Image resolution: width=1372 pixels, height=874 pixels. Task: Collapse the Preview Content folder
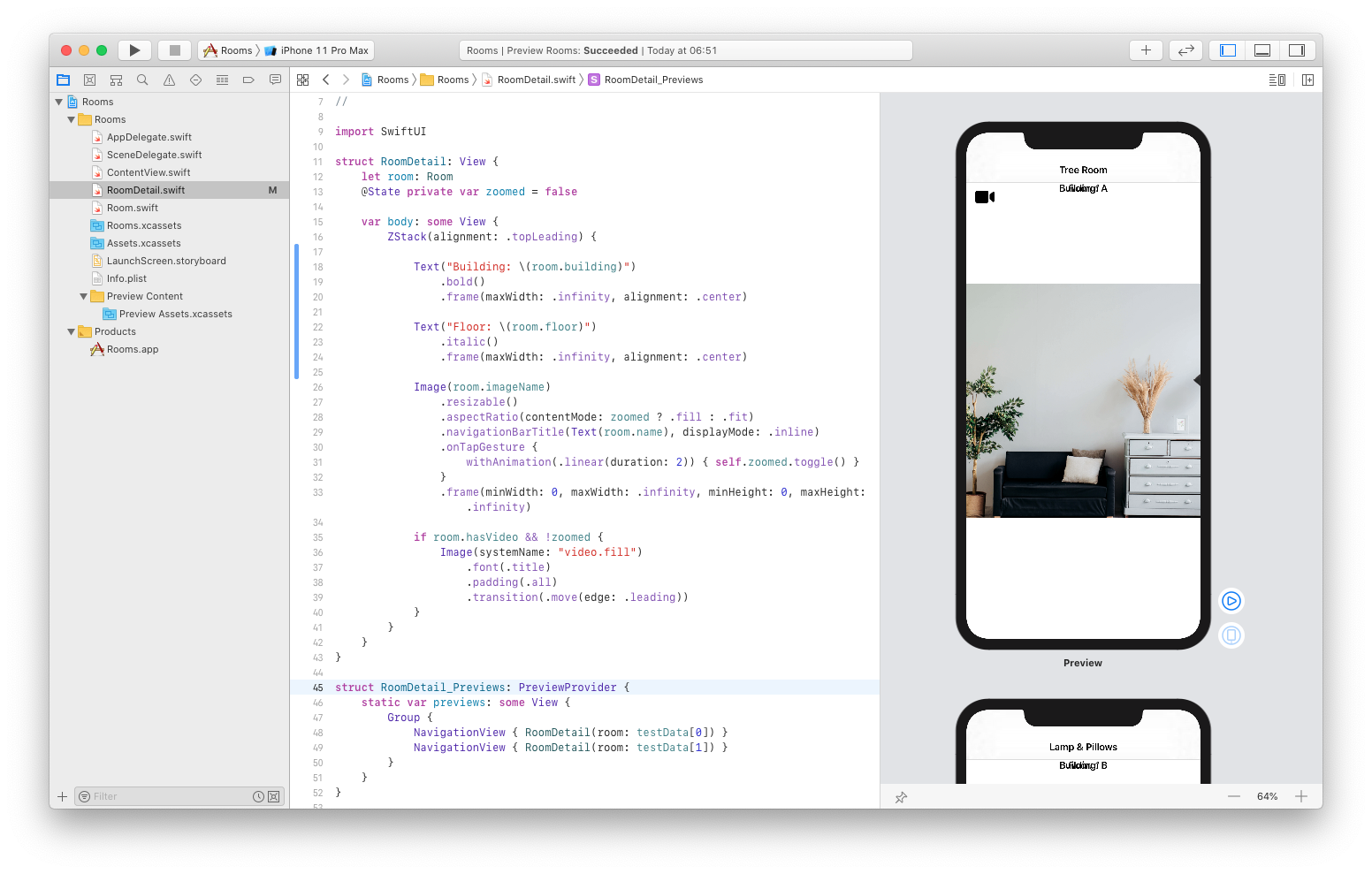pyautogui.click(x=82, y=296)
